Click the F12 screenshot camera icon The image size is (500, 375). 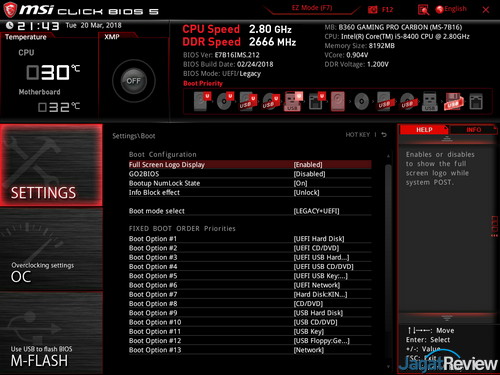pos(373,10)
